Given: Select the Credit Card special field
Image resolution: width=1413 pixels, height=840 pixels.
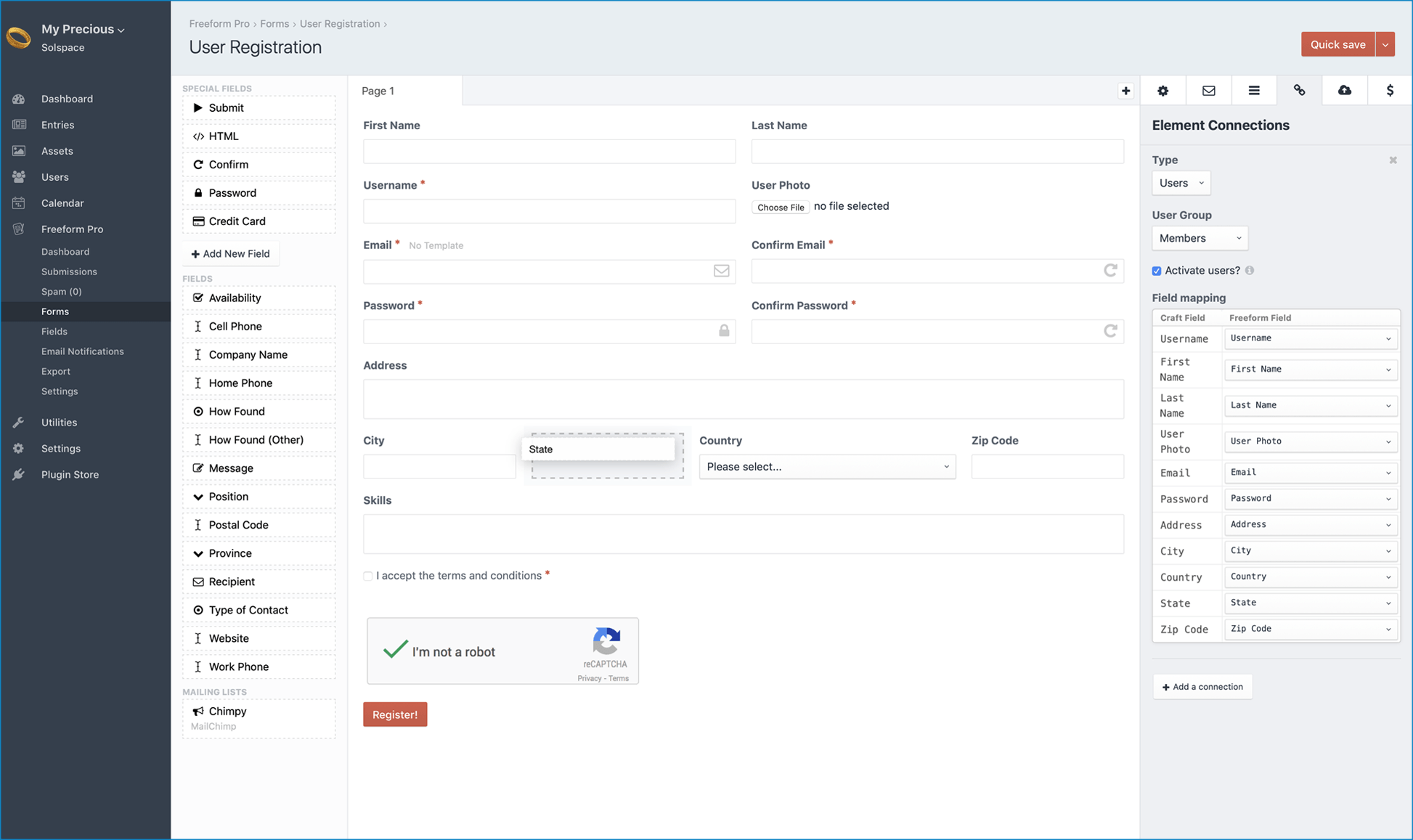Looking at the screenshot, I should pyautogui.click(x=235, y=221).
